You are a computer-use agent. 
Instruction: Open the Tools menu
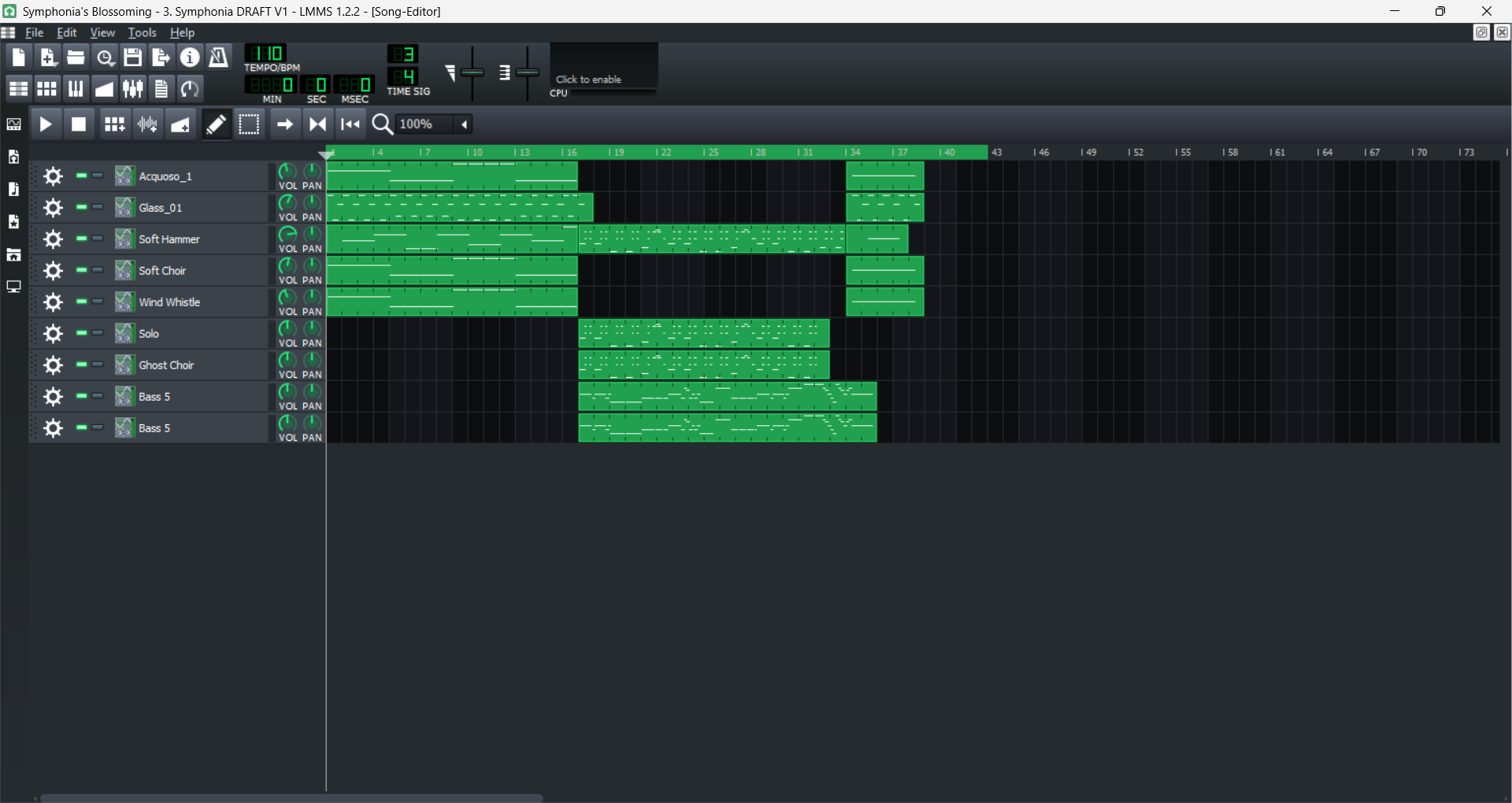click(142, 32)
